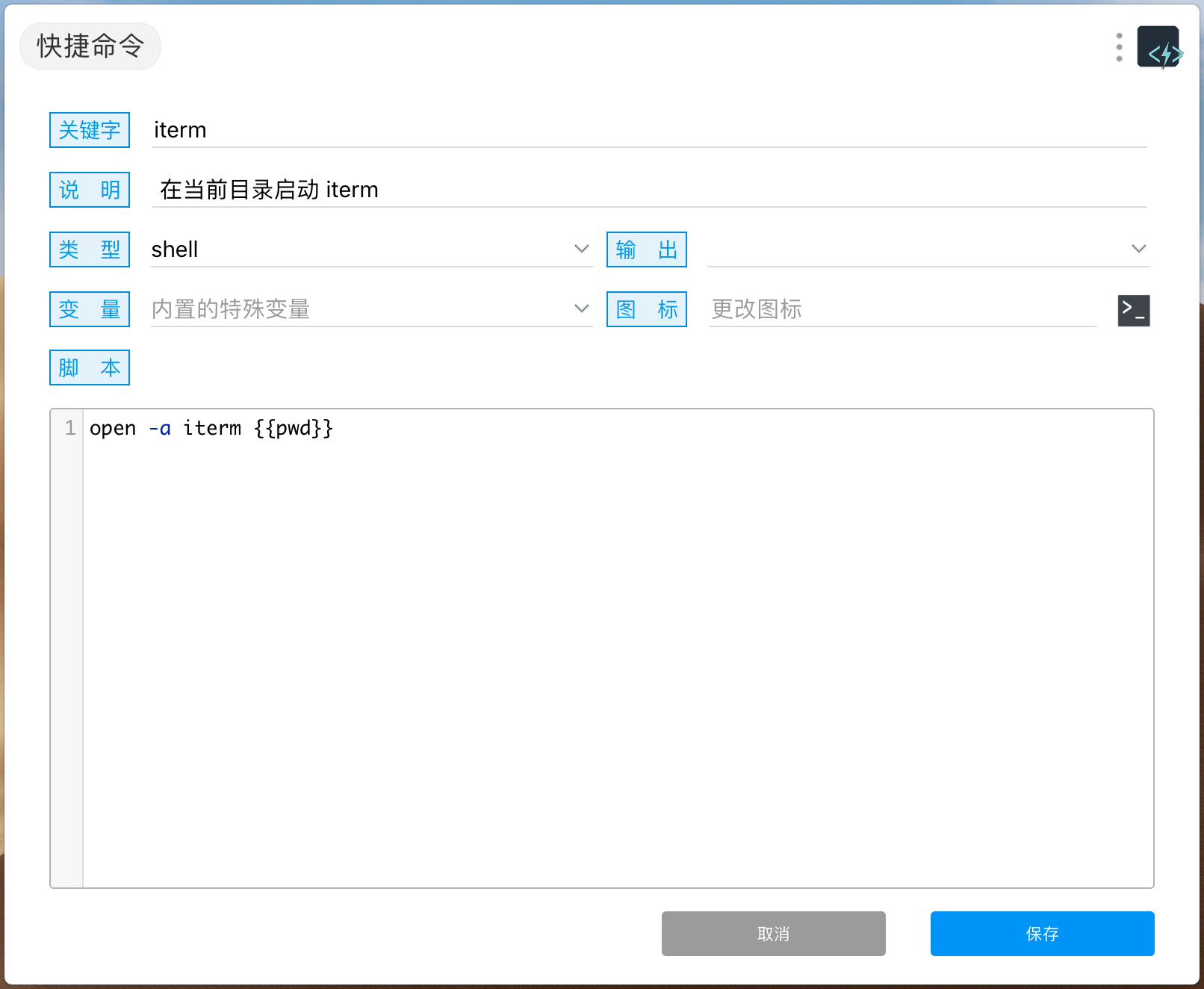This screenshot has height=989, width=1204.
Task: Click the 脚本 label tag
Action: (x=90, y=368)
